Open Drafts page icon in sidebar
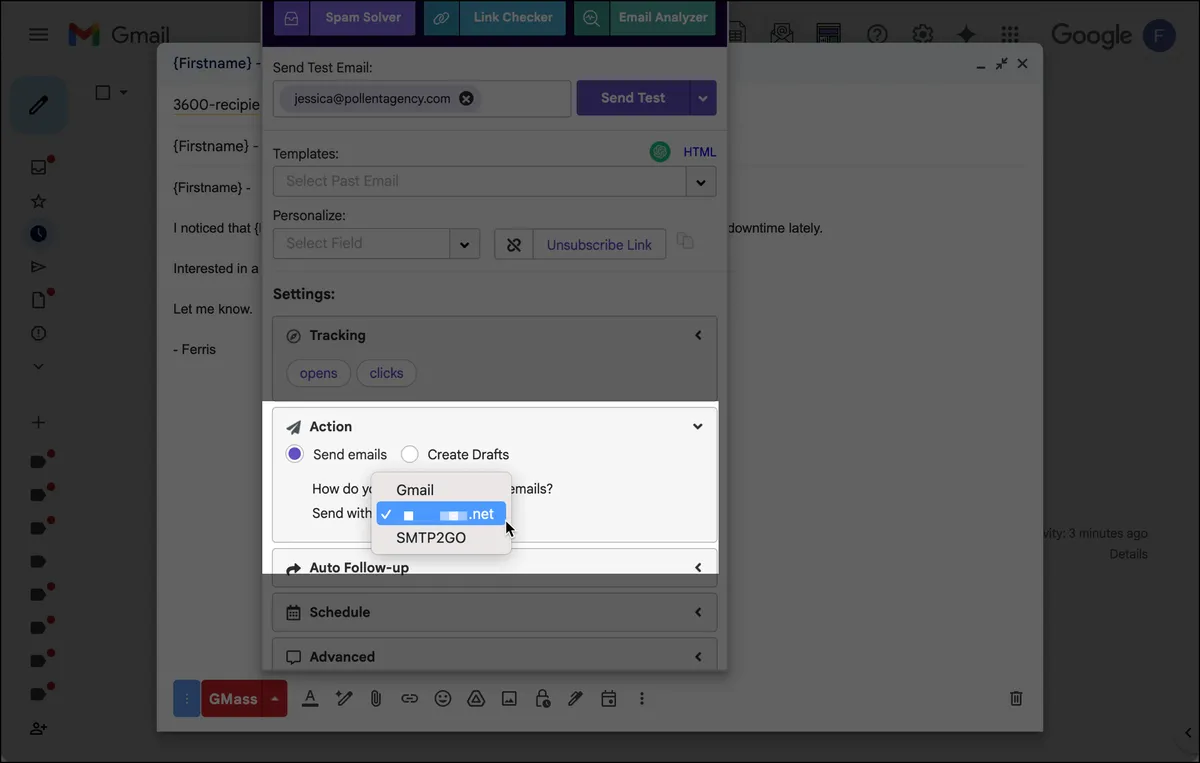 click(x=38, y=300)
